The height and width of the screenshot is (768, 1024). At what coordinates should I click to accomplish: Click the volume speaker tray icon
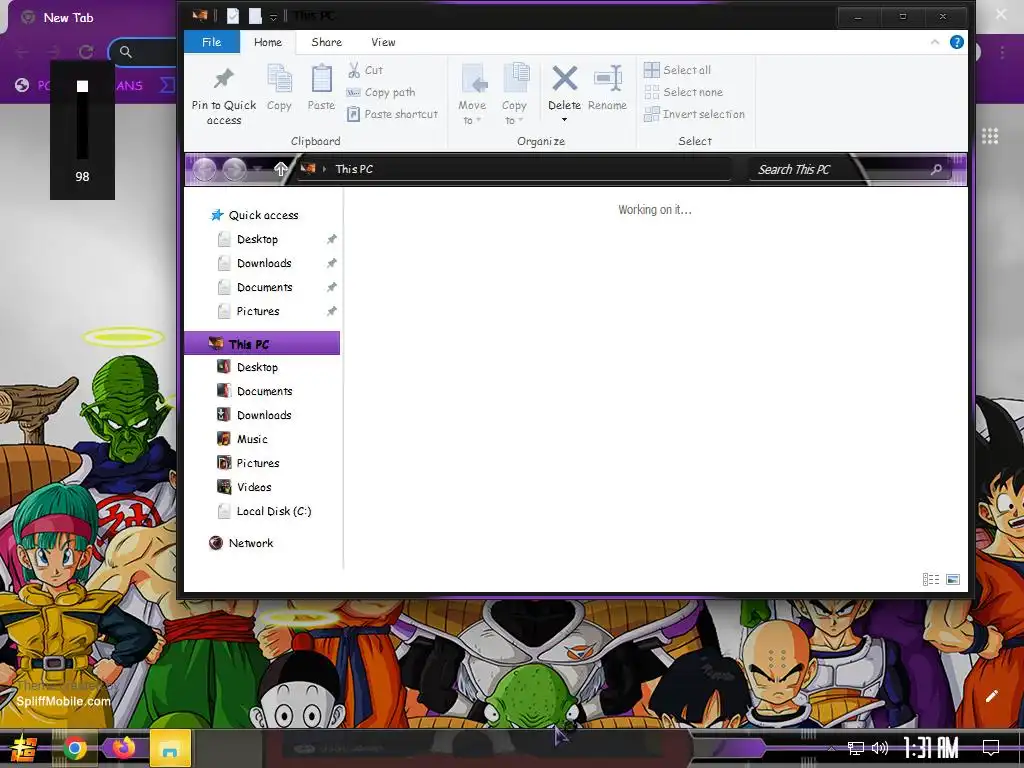(x=880, y=748)
